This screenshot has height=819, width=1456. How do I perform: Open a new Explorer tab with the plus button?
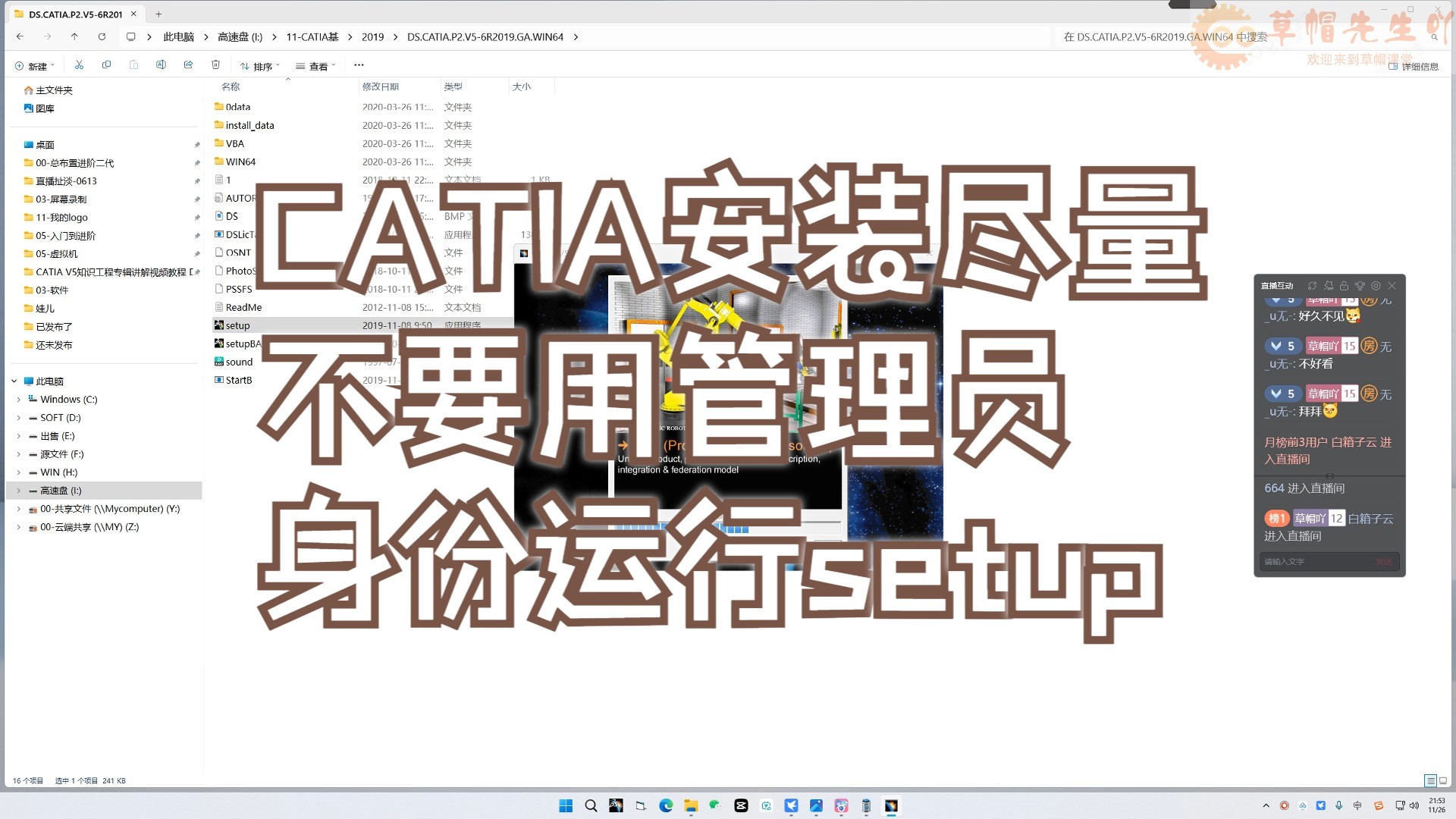point(158,14)
